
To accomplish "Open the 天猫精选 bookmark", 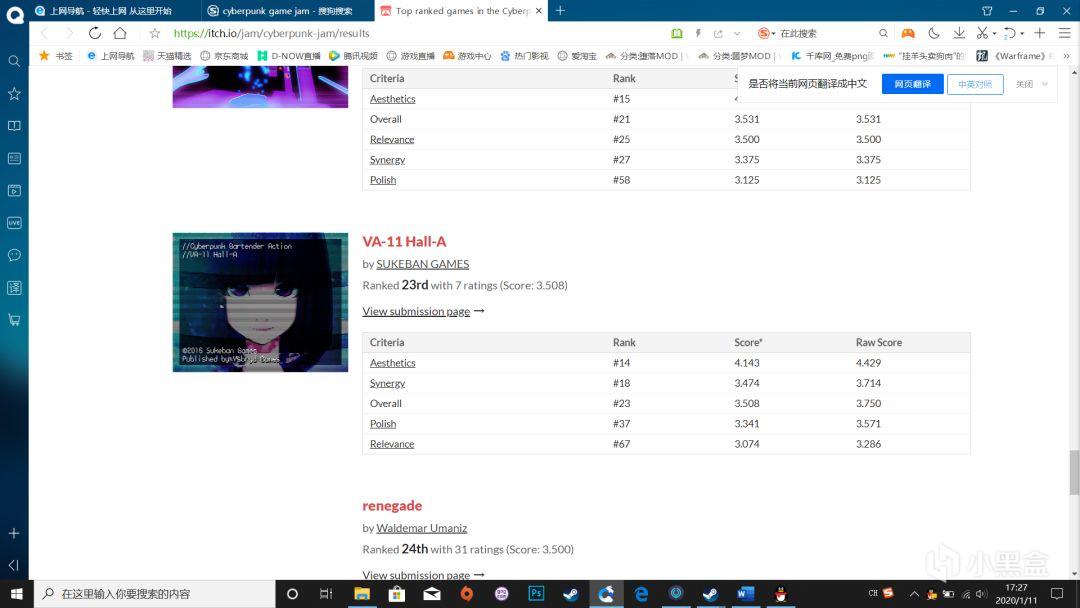I will 167,56.
